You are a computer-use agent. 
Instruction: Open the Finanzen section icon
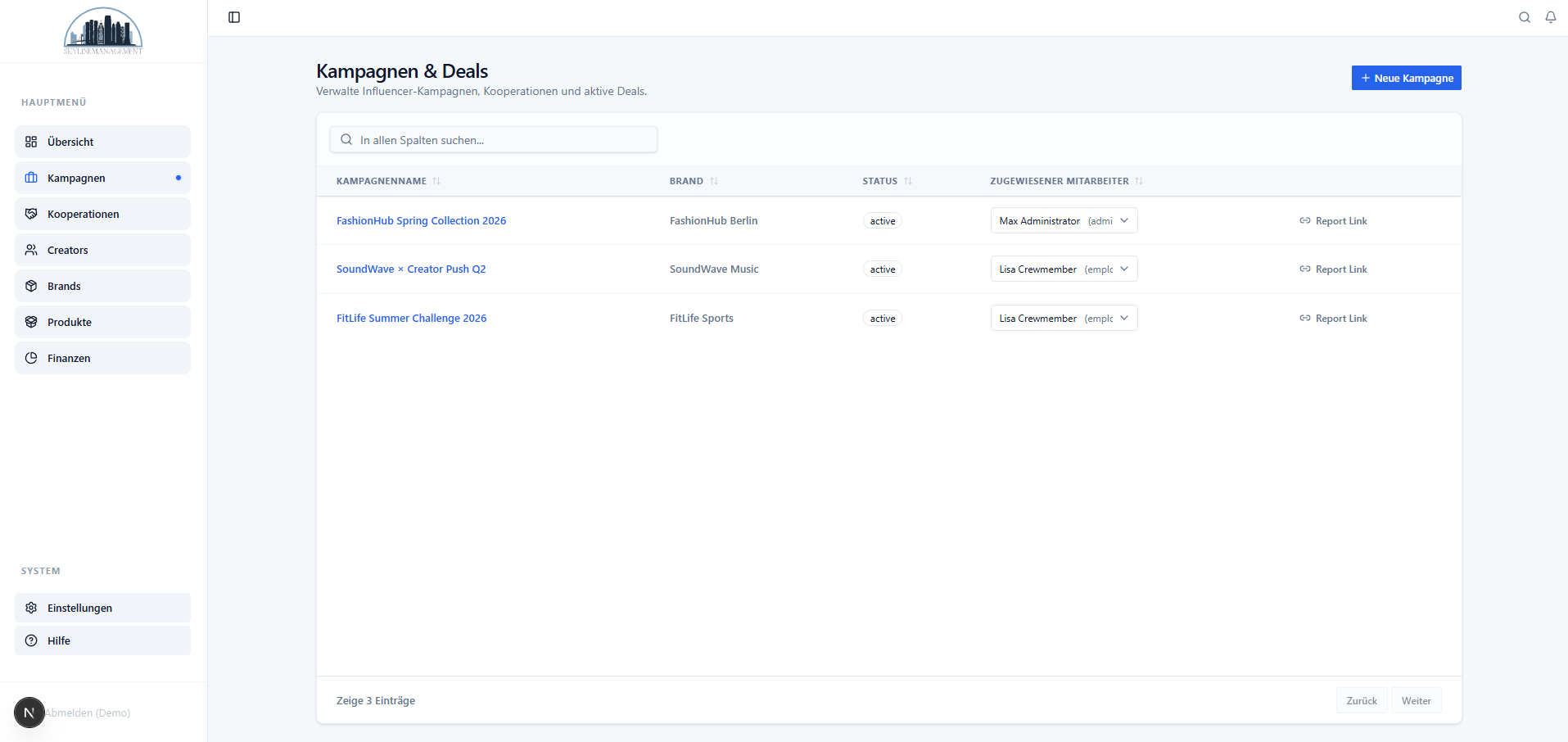pos(30,358)
